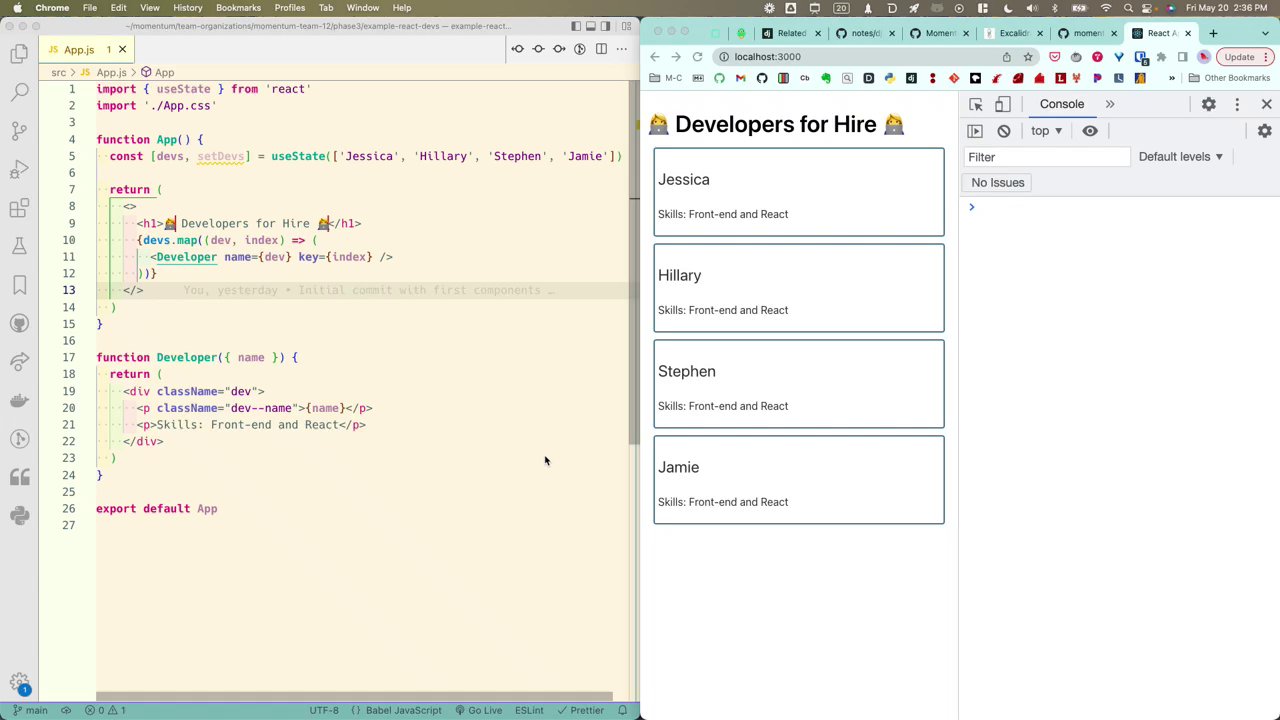
Task: Open the Bookmarks menu in menu bar
Action: (x=238, y=8)
